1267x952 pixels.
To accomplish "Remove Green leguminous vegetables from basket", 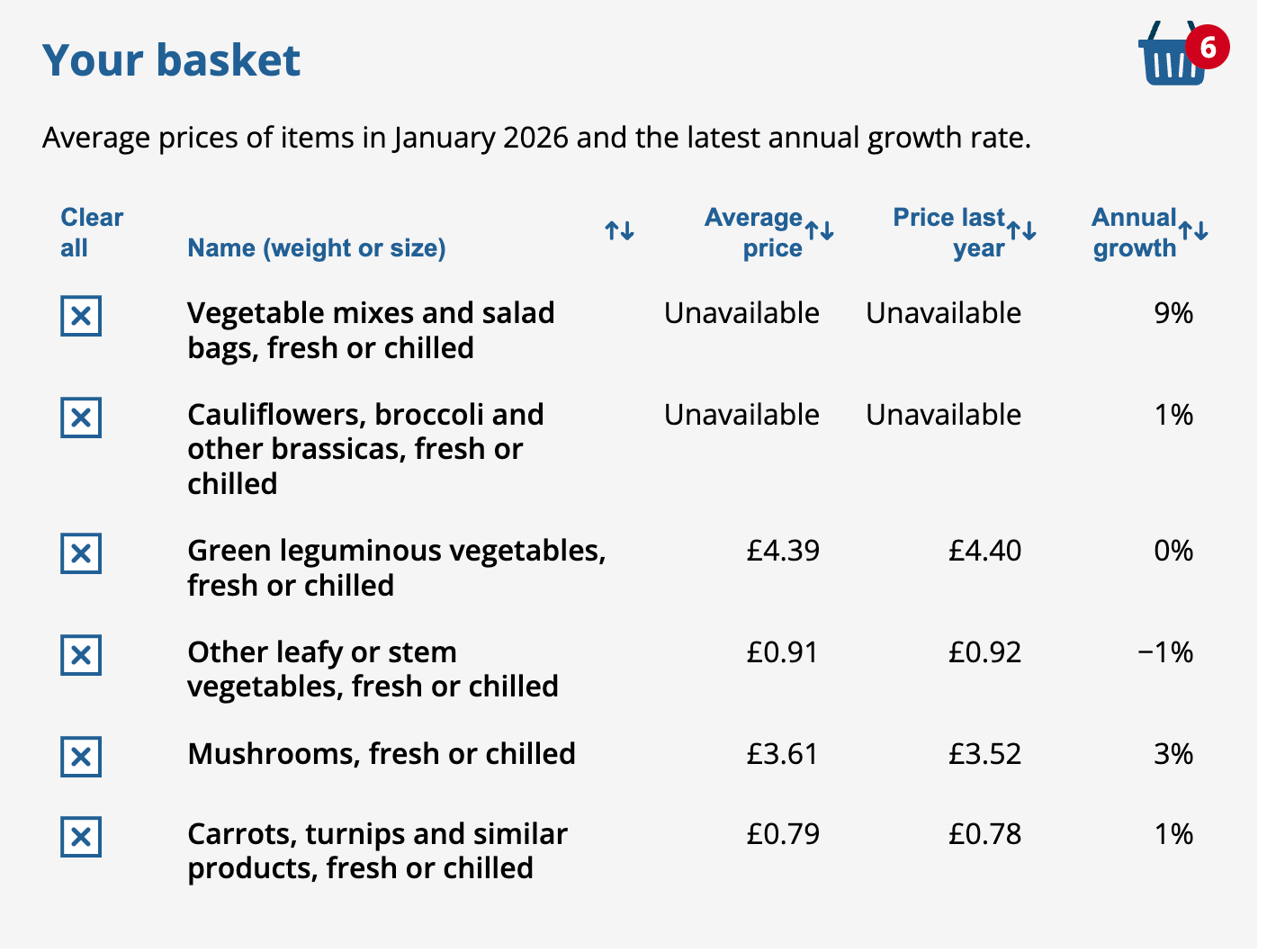I will click(x=81, y=553).
